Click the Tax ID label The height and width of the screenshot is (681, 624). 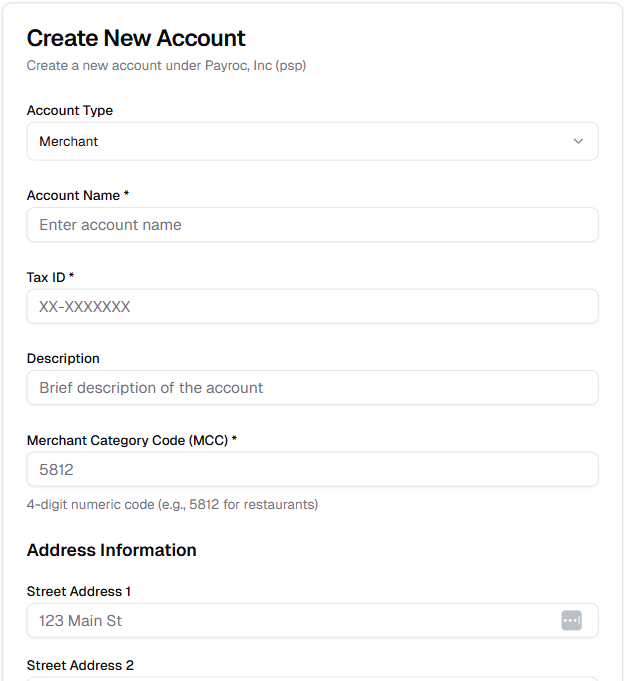point(46,277)
